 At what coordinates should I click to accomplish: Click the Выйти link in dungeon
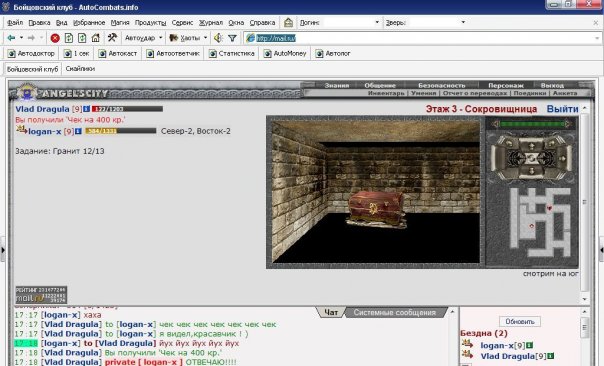pyautogui.click(x=562, y=109)
